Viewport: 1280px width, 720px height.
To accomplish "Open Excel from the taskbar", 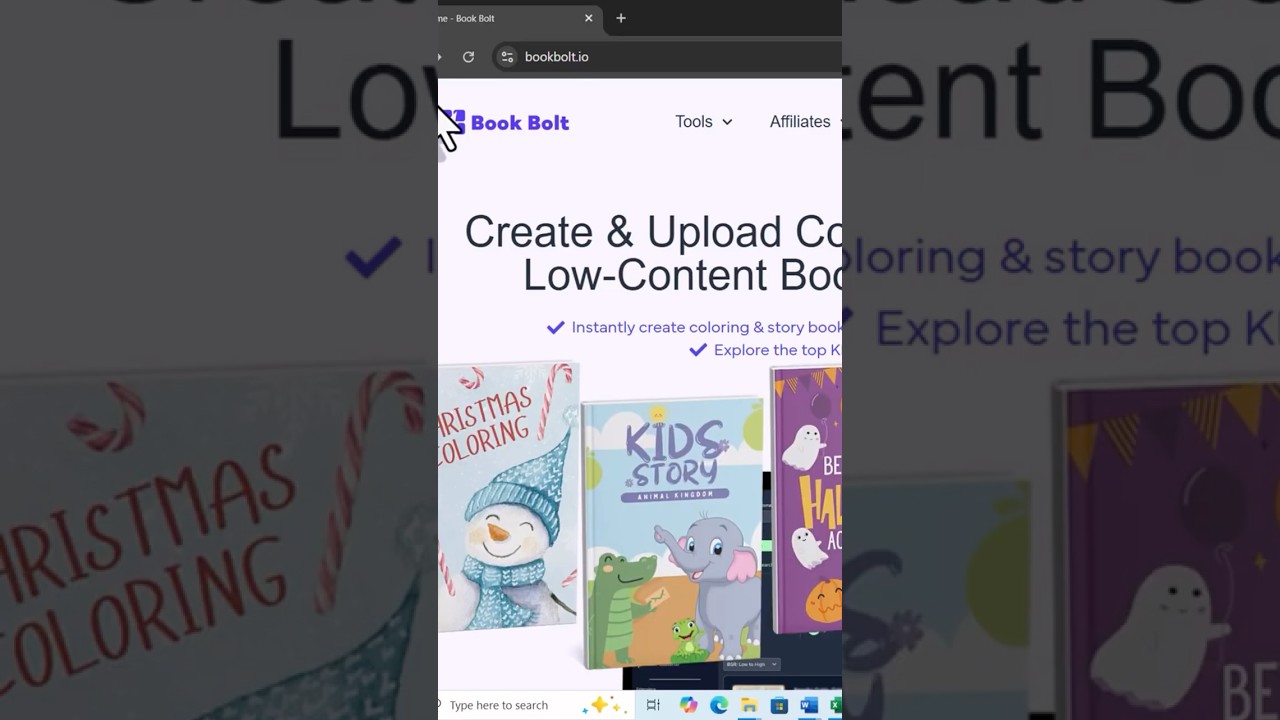I will click(835, 706).
